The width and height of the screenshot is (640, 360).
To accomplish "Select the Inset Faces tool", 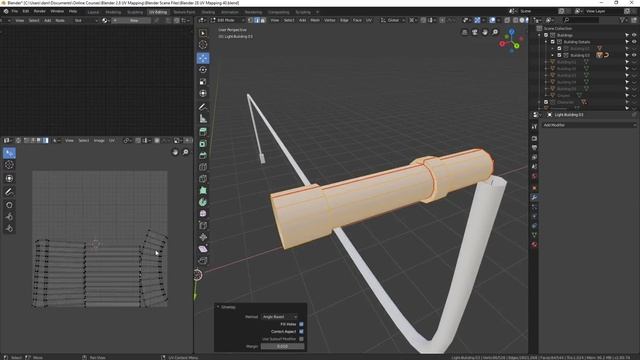I will (x=203, y=144).
